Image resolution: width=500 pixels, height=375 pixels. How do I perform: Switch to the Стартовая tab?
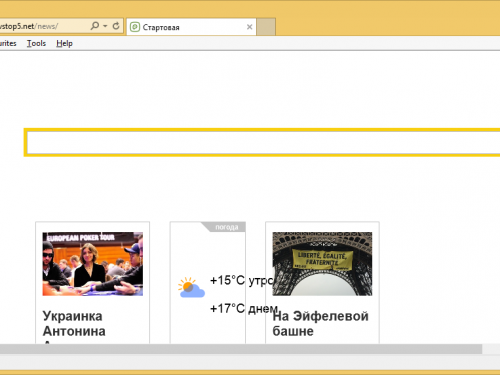click(x=191, y=27)
